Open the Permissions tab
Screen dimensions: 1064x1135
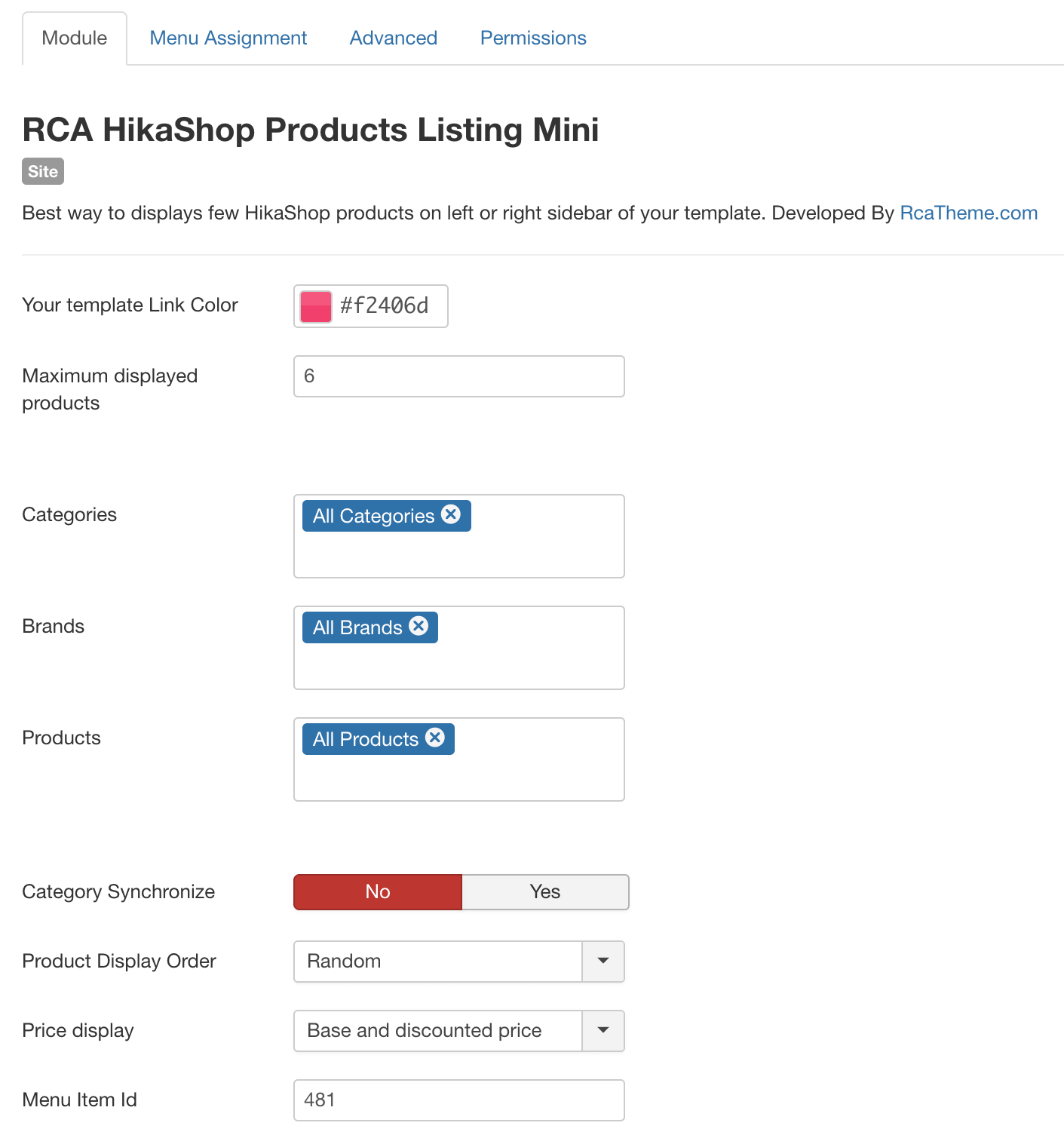click(x=533, y=38)
